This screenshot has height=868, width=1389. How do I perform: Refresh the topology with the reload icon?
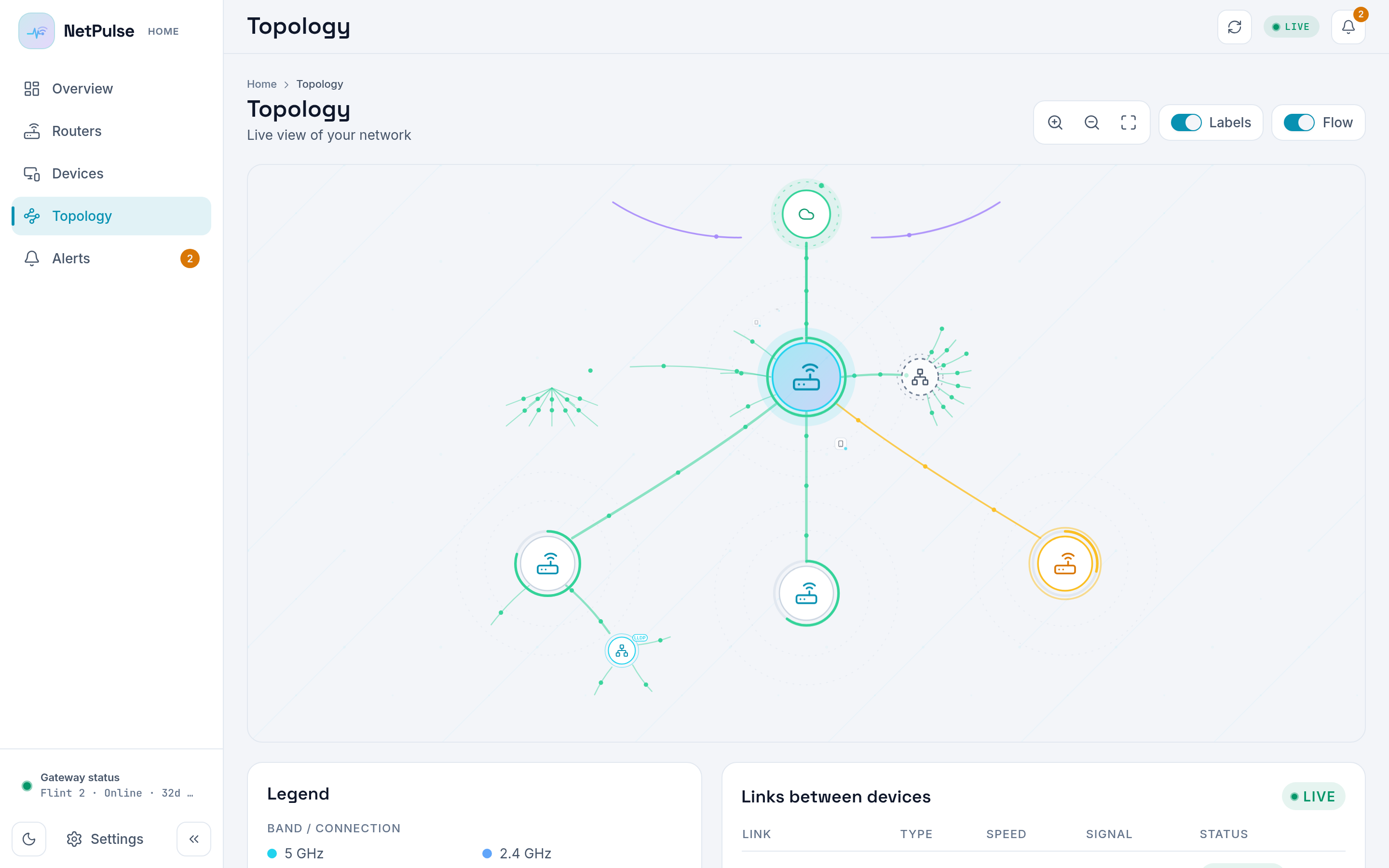pyautogui.click(x=1235, y=27)
